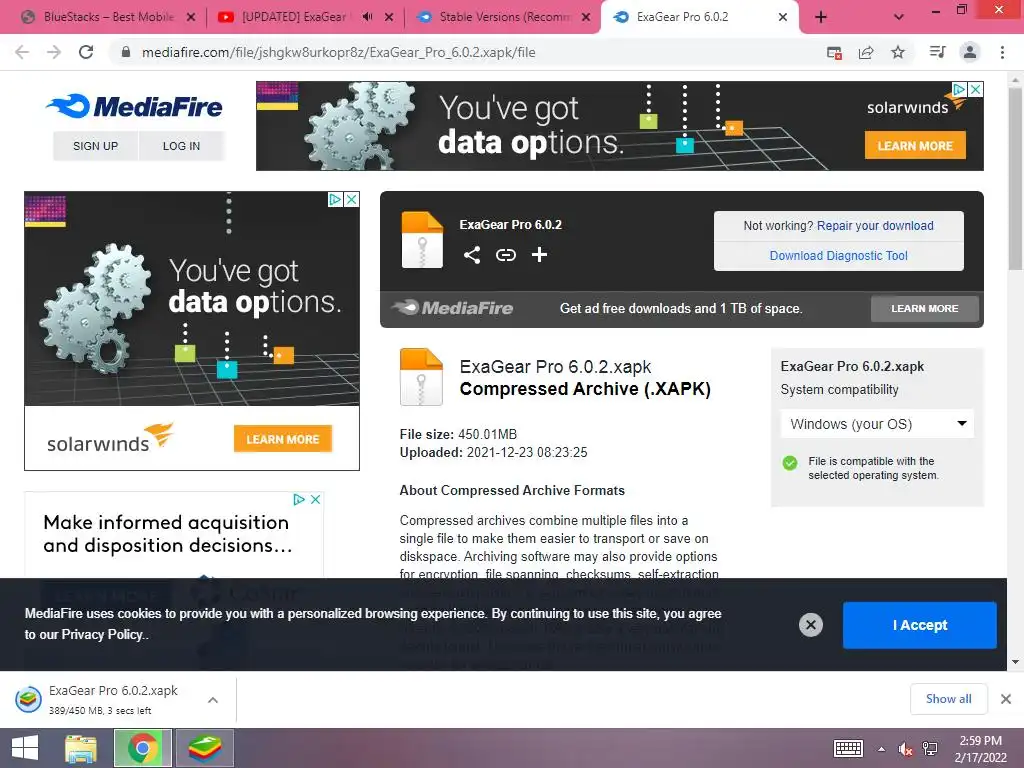Click the address bar URL

(338, 52)
